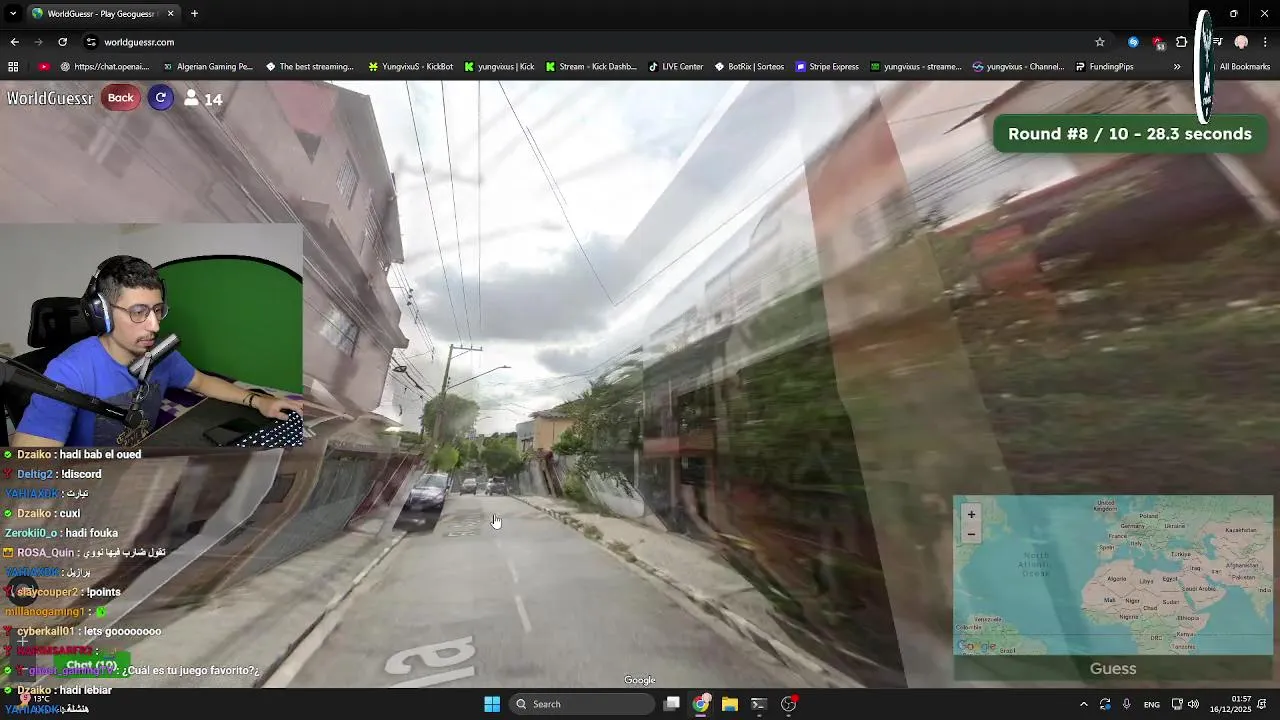Image resolution: width=1280 pixels, height=720 pixels.
Task: Click chat message '!discord' by Deltig2
Action: (80, 474)
